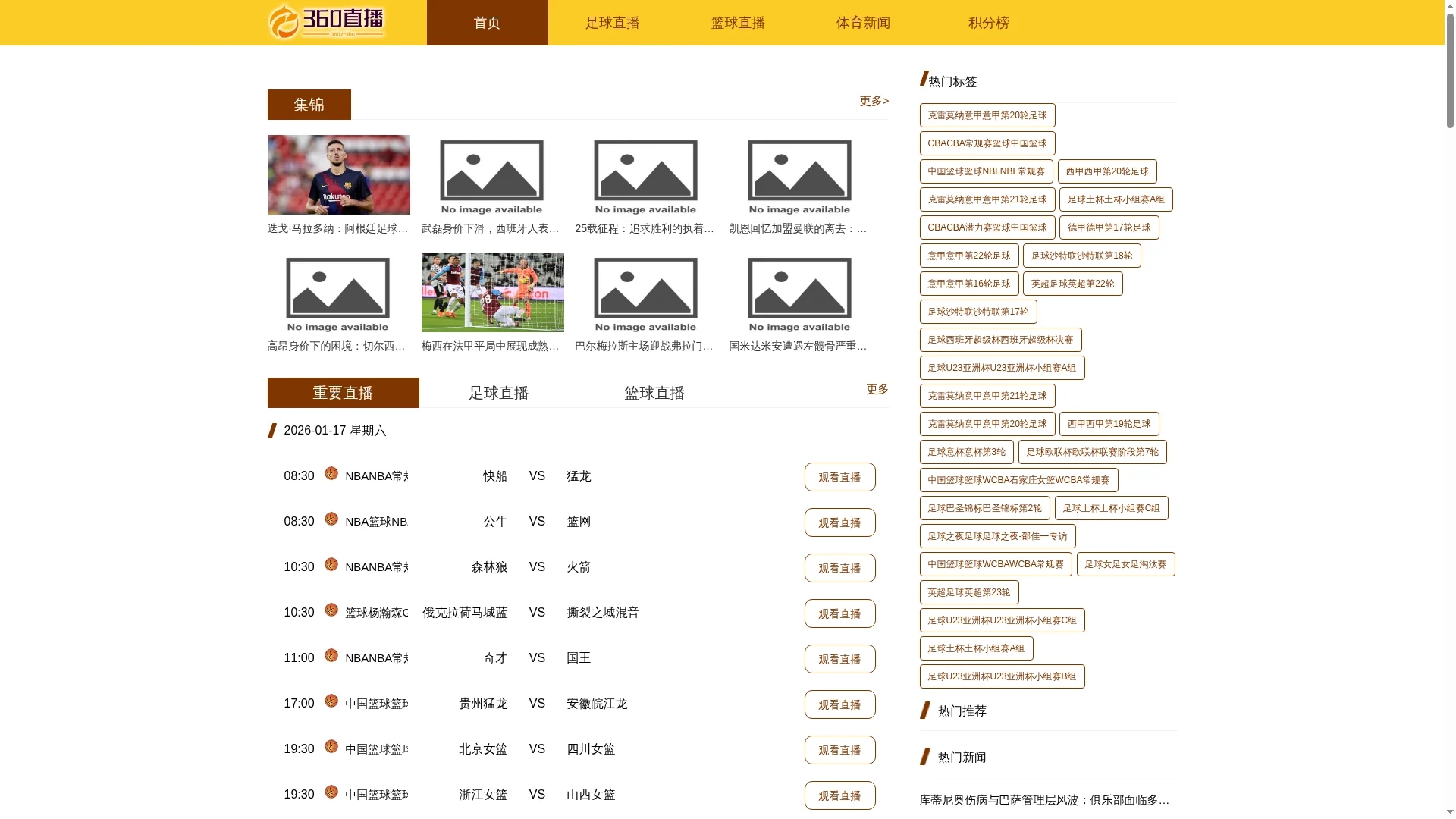Click the 360直播 site logo
Screen dimensions: 1456x819
click(326, 22)
